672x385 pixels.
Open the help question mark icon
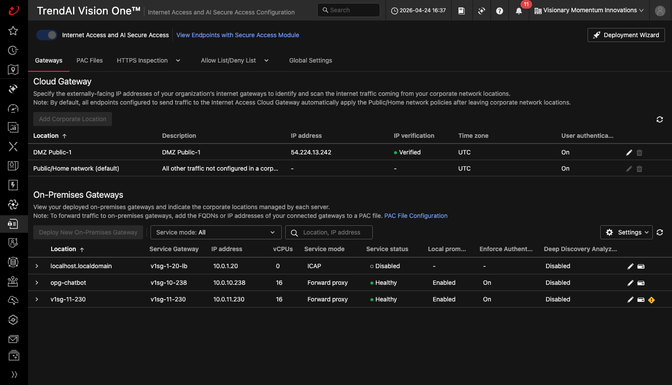(x=499, y=11)
